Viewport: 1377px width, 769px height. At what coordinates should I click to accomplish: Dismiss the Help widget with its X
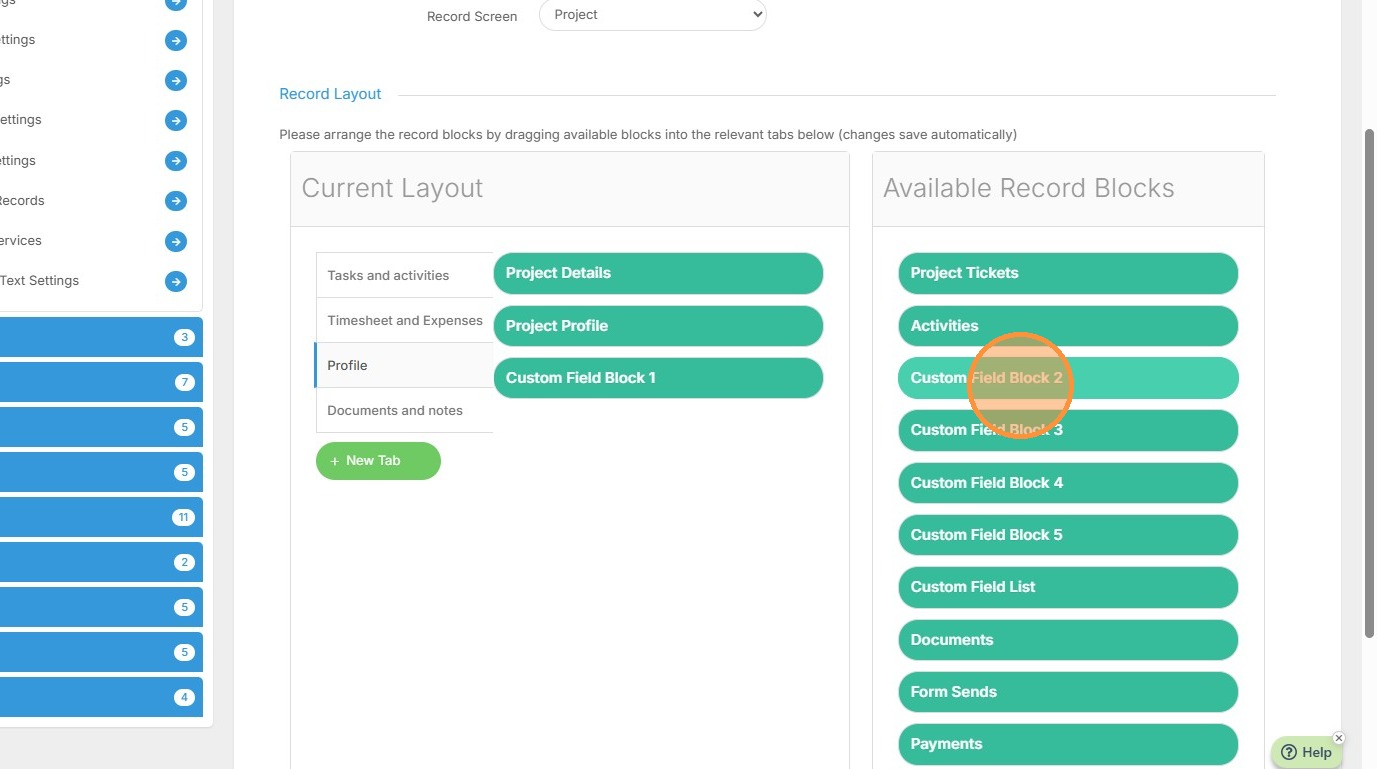click(1339, 738)
